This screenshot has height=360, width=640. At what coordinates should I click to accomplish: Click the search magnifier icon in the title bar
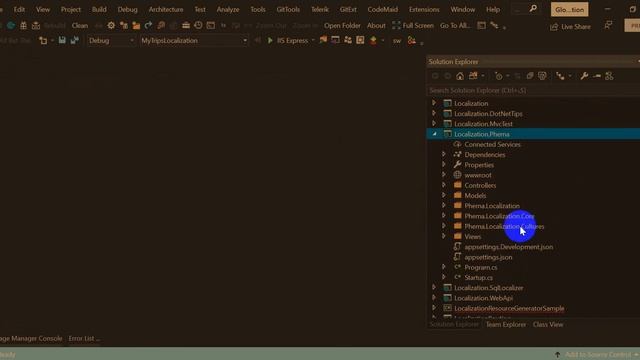(533, 9)
